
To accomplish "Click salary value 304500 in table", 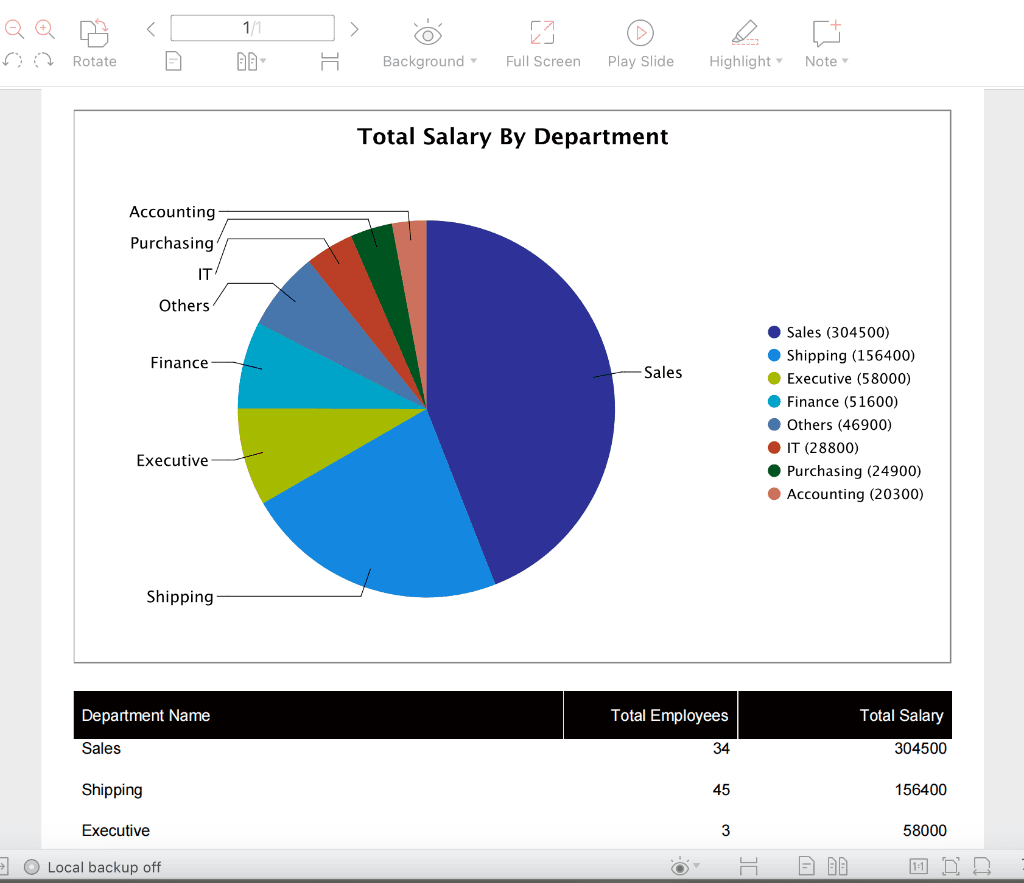I will coord(920,748).
